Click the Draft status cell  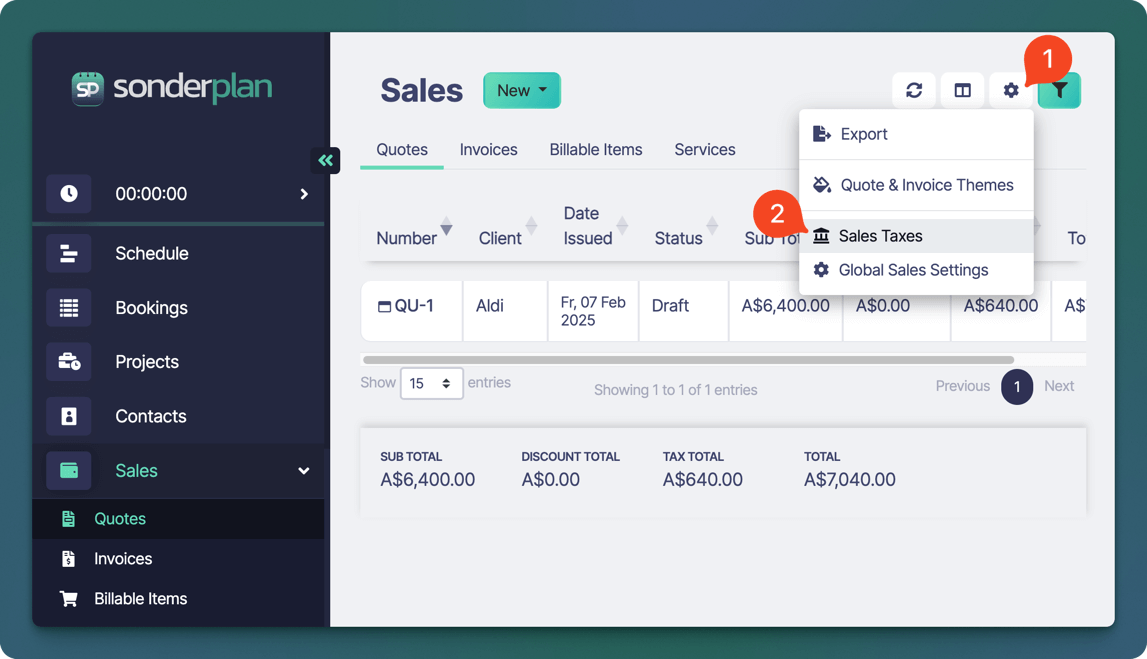[x=683, y=311]
